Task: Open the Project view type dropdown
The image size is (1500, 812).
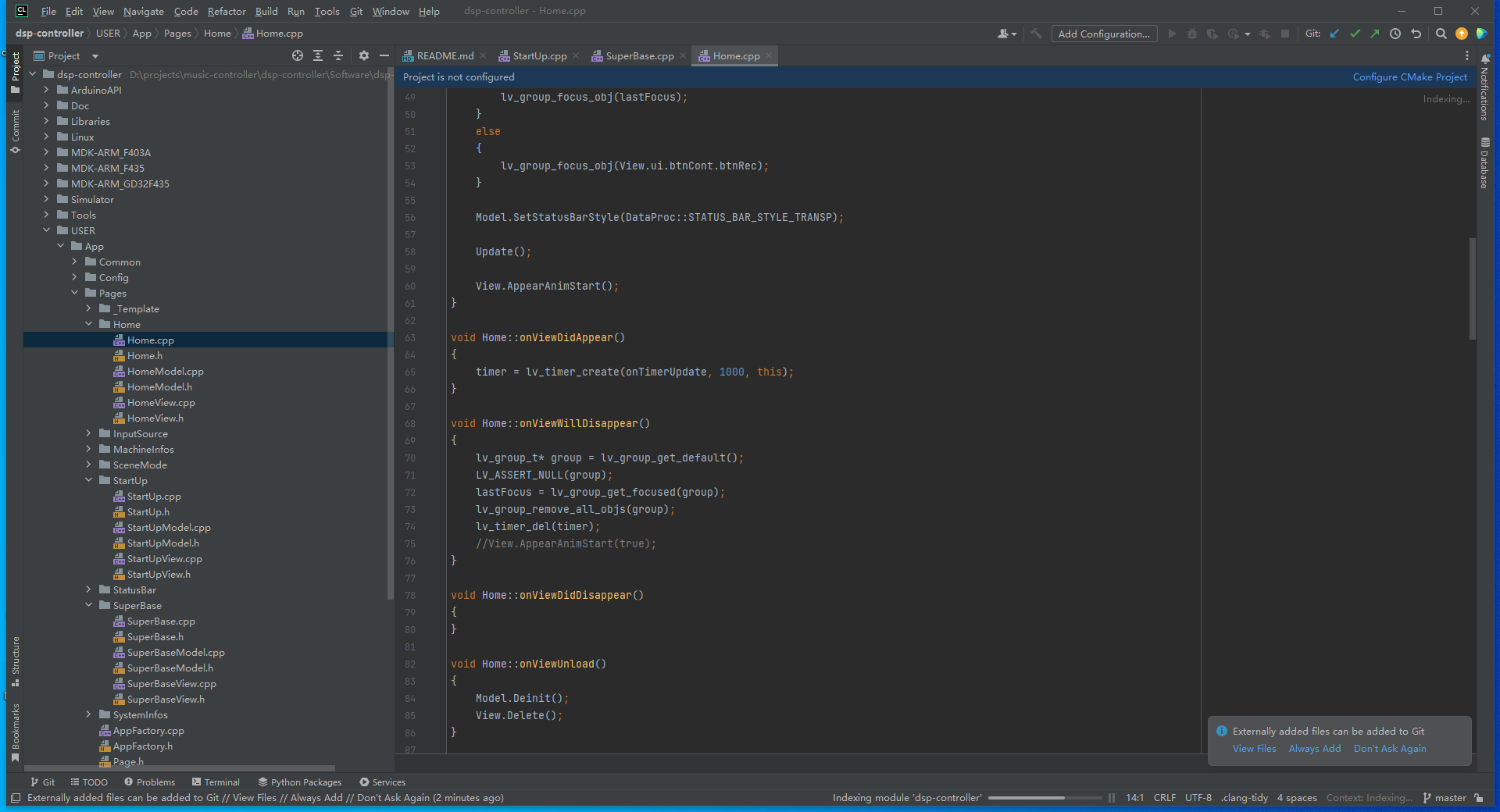Action: pos(66,55)
